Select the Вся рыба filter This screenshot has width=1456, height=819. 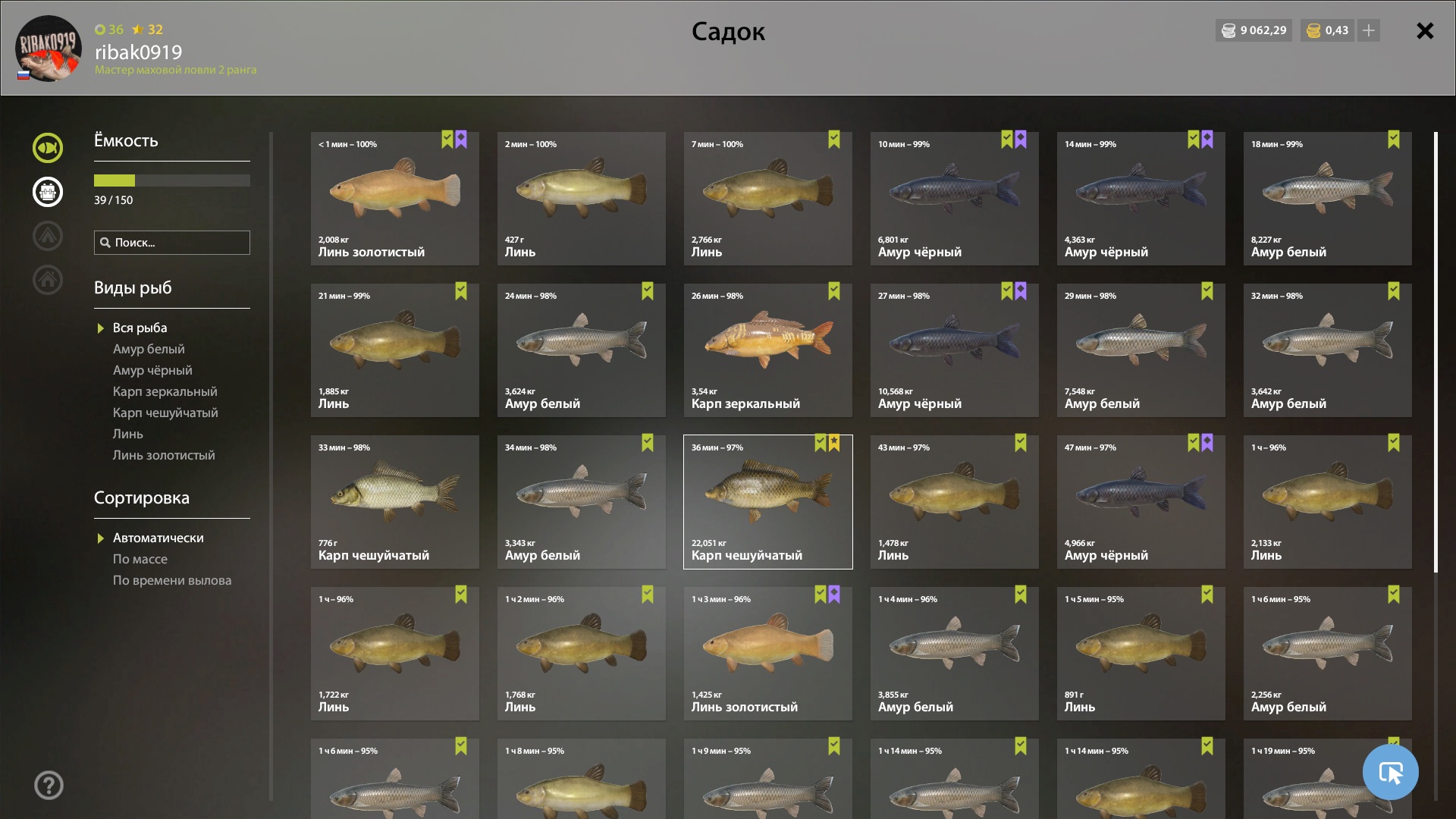coord(140,328)
